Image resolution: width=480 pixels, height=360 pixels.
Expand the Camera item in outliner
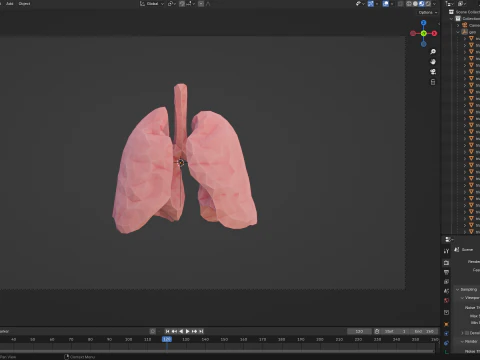click(x=458, y=25)
